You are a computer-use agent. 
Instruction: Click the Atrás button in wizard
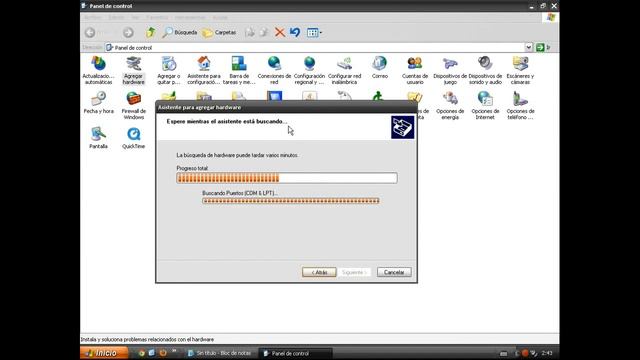click(x=319, y=272)
